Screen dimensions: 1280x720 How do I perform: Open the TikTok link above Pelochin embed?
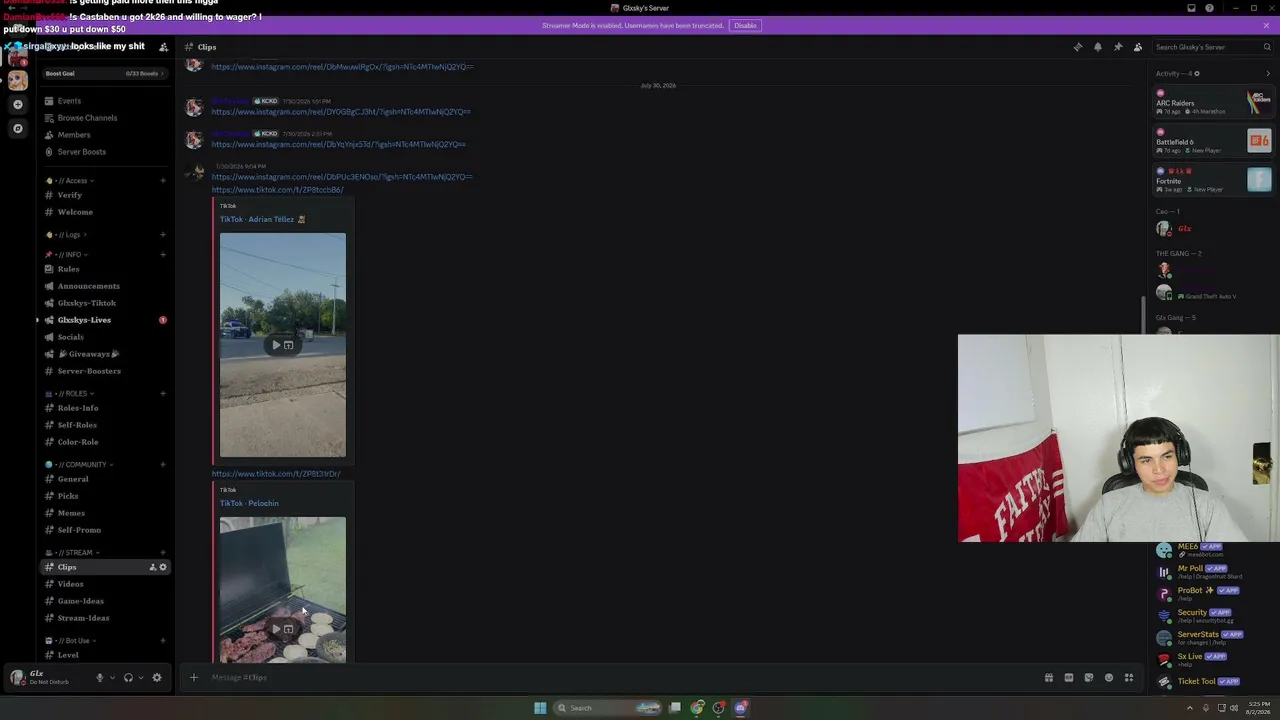pos(276,474)
